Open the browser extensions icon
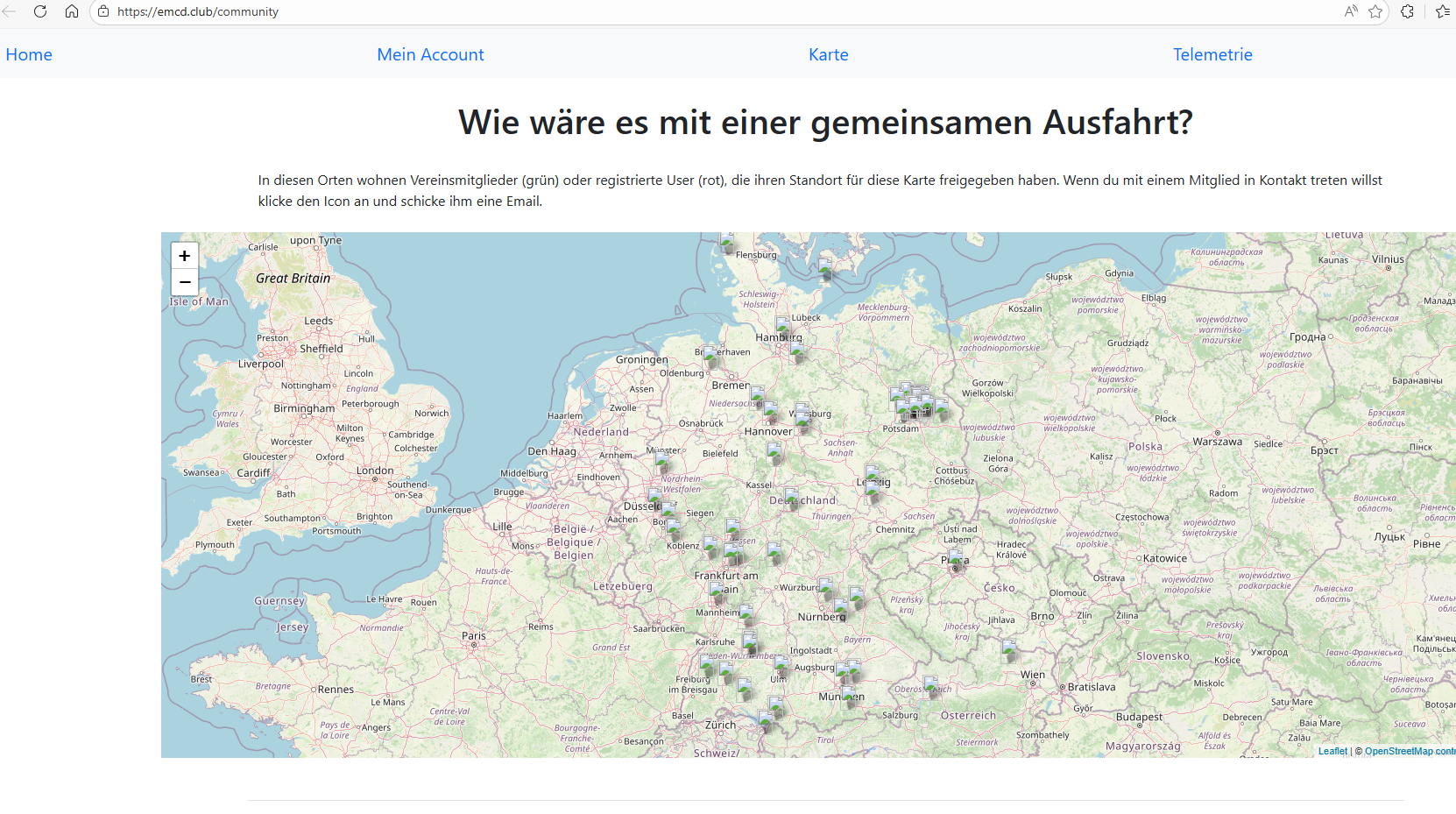The width and height of the screenshot is (1456, 814). tap(1407, 11)
